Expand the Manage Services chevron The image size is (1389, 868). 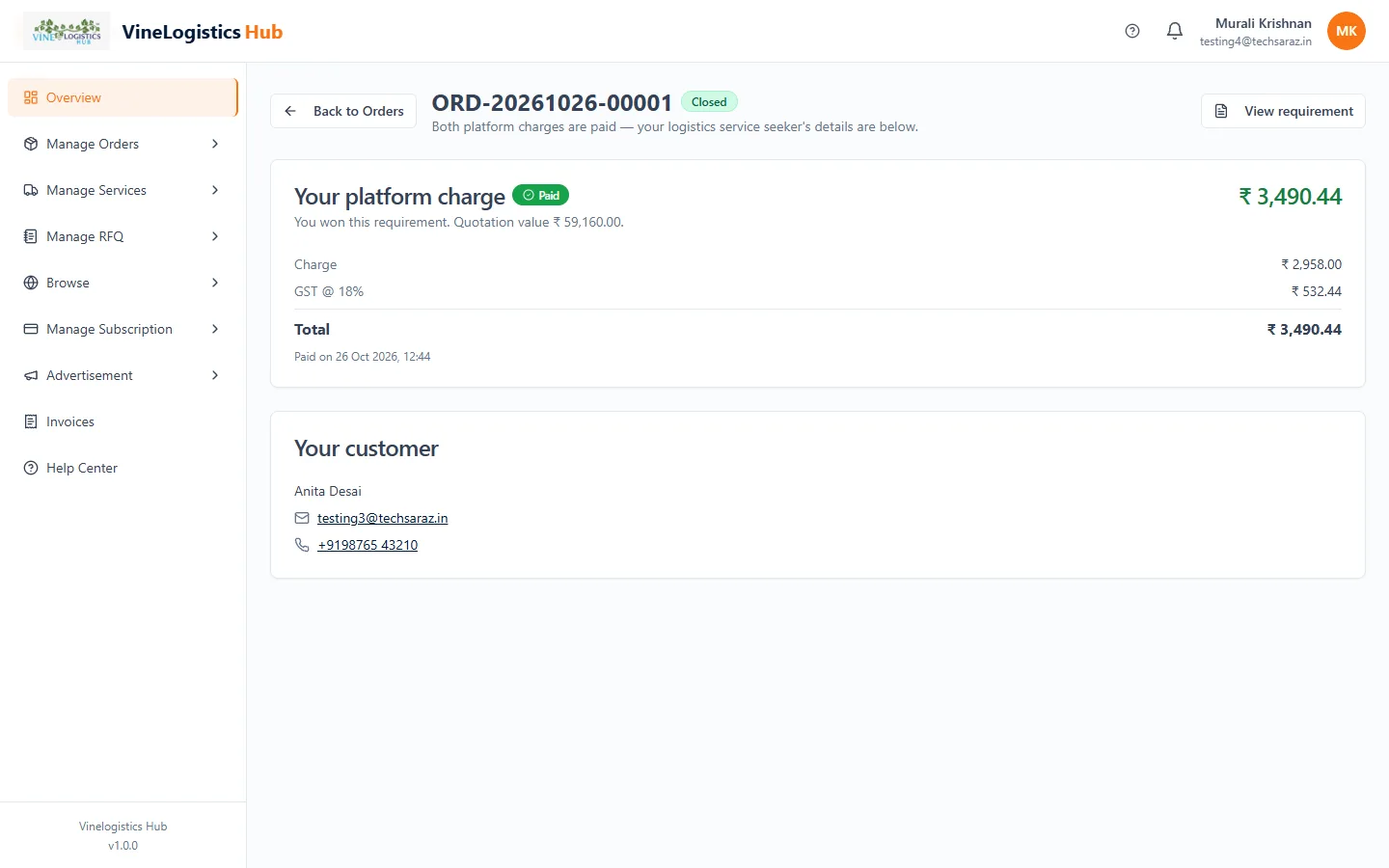[215, 190]
